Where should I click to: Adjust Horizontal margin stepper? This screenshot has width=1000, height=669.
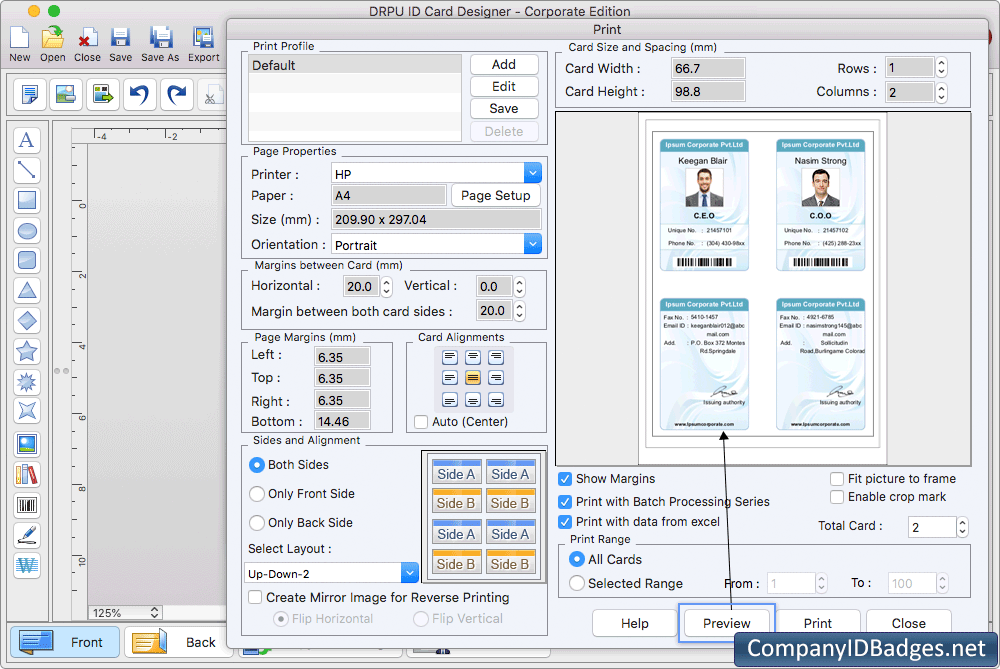[x=386, y=286]
